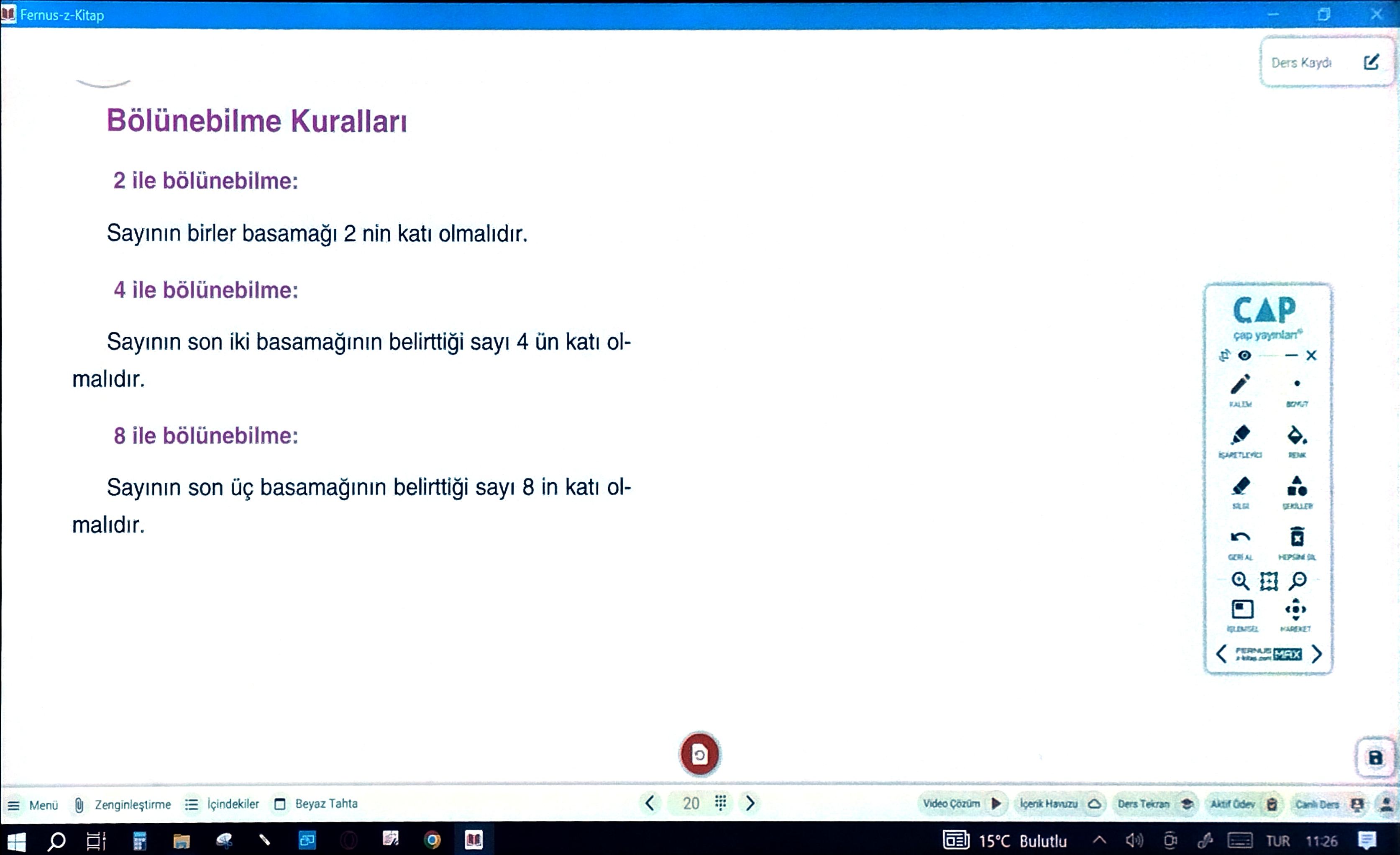This screenshot has width=1400, height=855.
Task: Click the Geri Al undo icon
Action: (1240, 538)
